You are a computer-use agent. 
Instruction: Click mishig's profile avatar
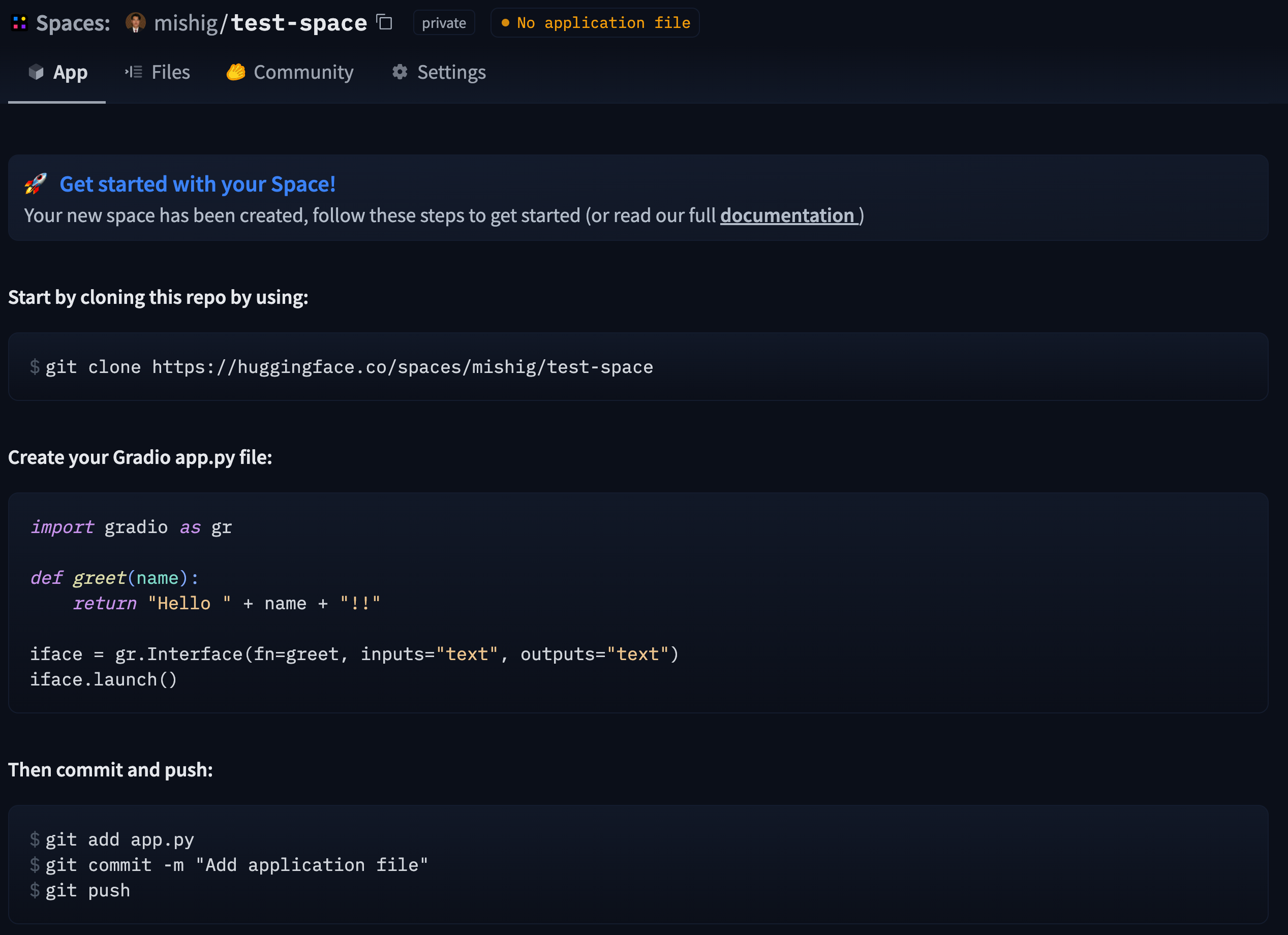[x=135, y=23]
